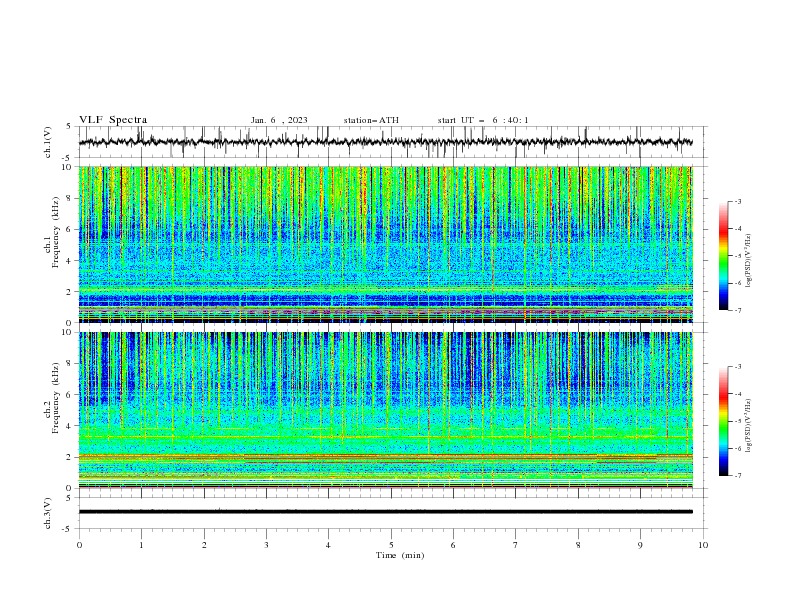The image size is (792, 612).
Task: Click the time axis tick label "5"
Action: (x=391, y=545)
